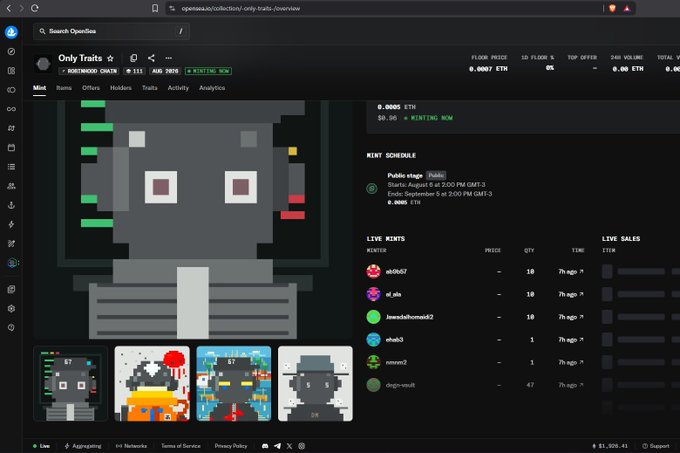Select the orange pirate character thumbnail
680x453 pixels.
[152, 383]
